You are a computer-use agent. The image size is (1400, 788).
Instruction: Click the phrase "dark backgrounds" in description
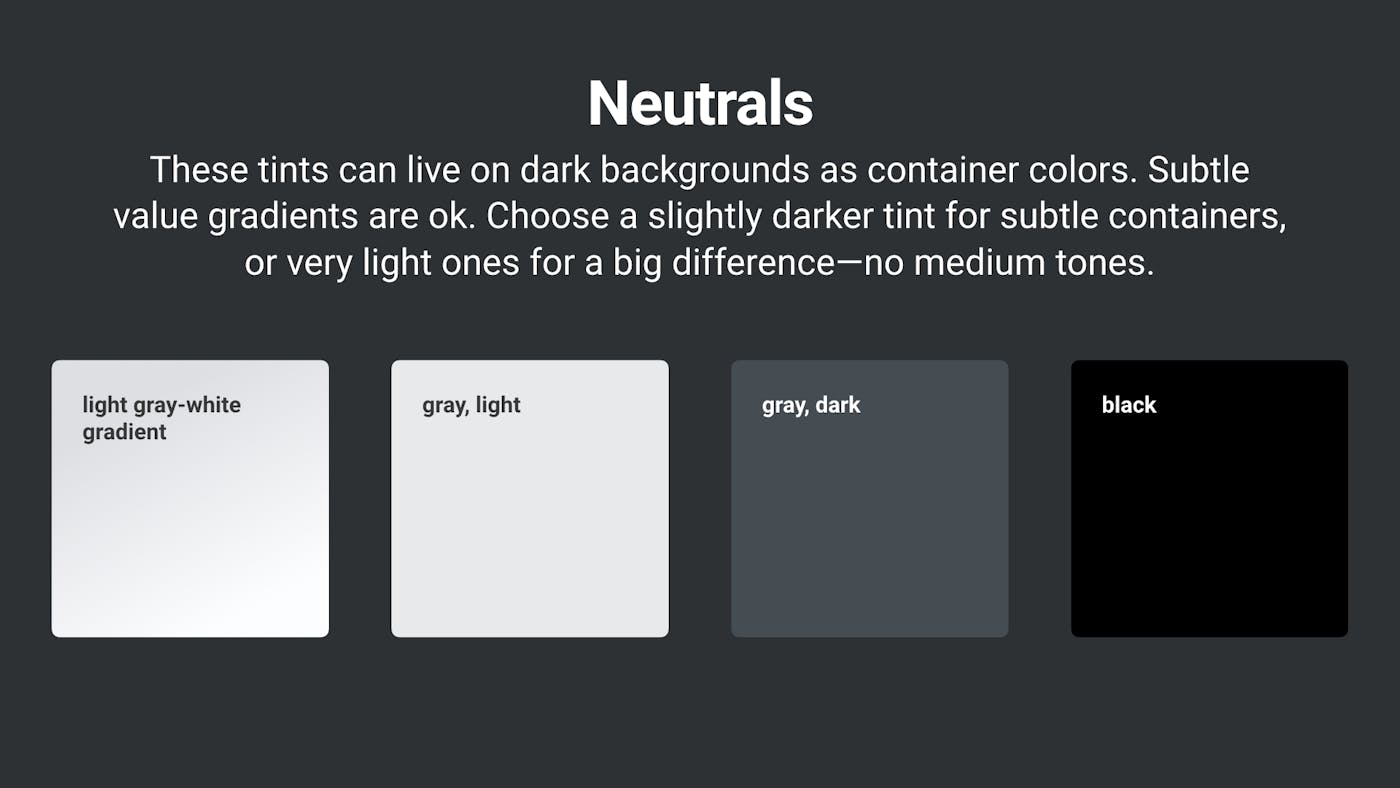click(x=663, y=170)
